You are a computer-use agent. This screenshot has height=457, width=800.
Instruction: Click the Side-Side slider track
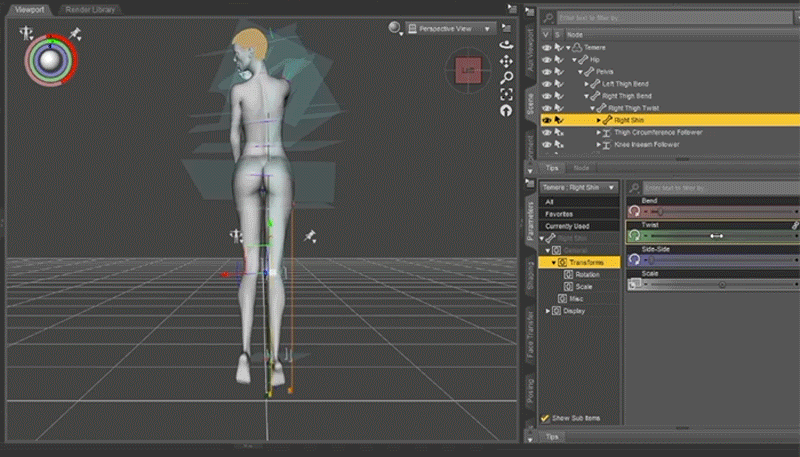coord(719,260)
